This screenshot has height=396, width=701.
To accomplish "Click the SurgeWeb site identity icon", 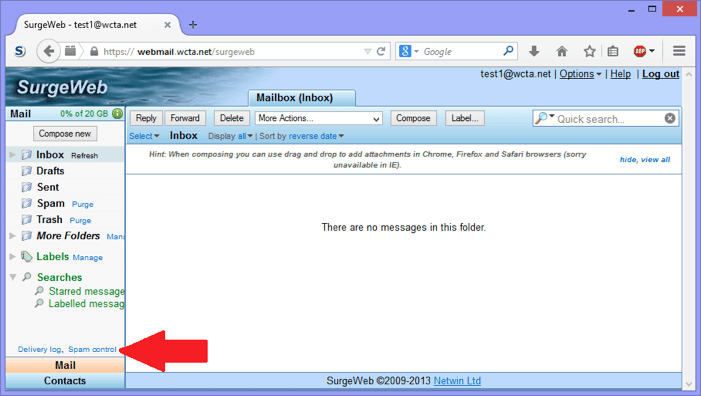I will [x=20, y=51].
